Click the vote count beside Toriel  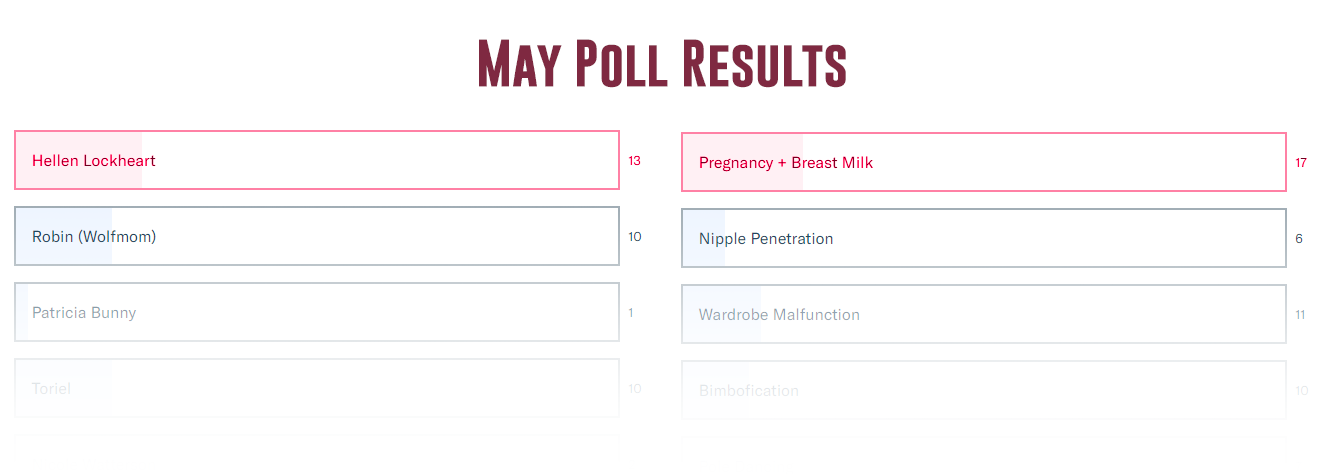click(634, 388)
